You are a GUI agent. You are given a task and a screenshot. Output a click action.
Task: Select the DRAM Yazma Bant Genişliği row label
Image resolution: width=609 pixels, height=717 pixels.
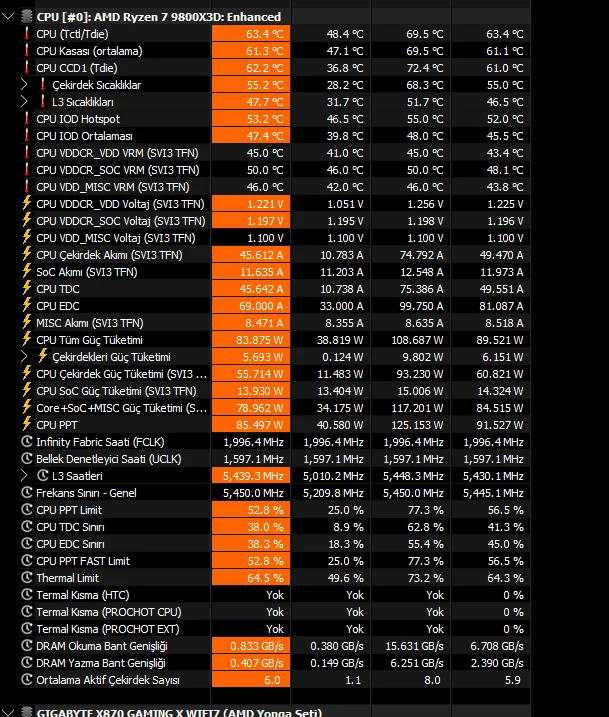point(101,663)
